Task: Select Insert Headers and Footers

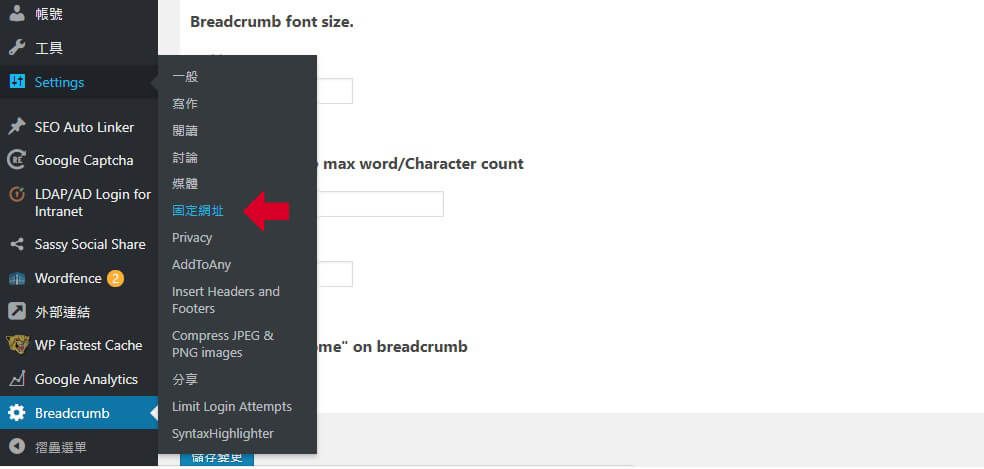Action: pyautogui.click(x=226, y=300)
